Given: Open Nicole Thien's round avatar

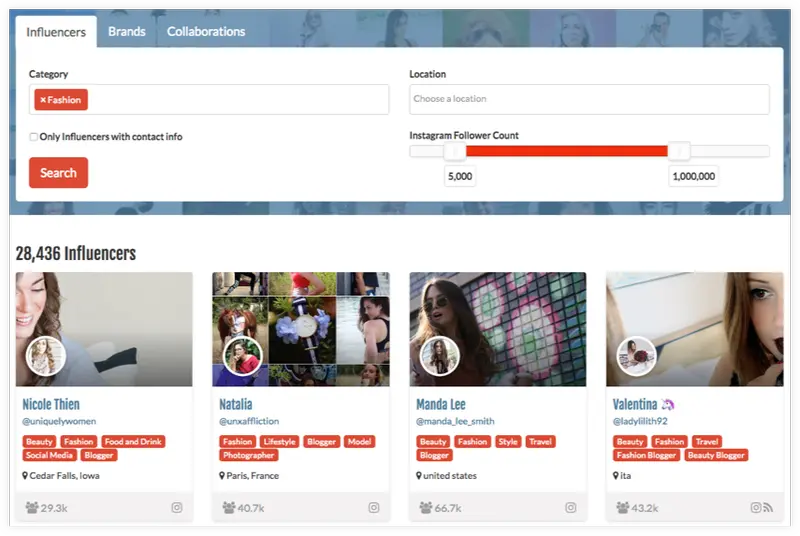Looking at the screenshot, I should tap(46, 356).
